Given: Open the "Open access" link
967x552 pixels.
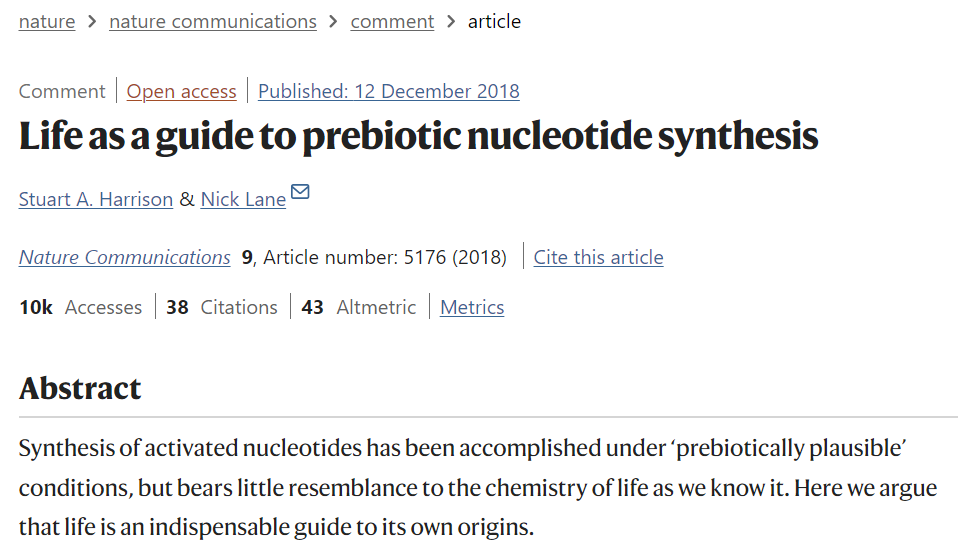Looking at the screenshot, I should pyautogui.click(x=181, y=91).
